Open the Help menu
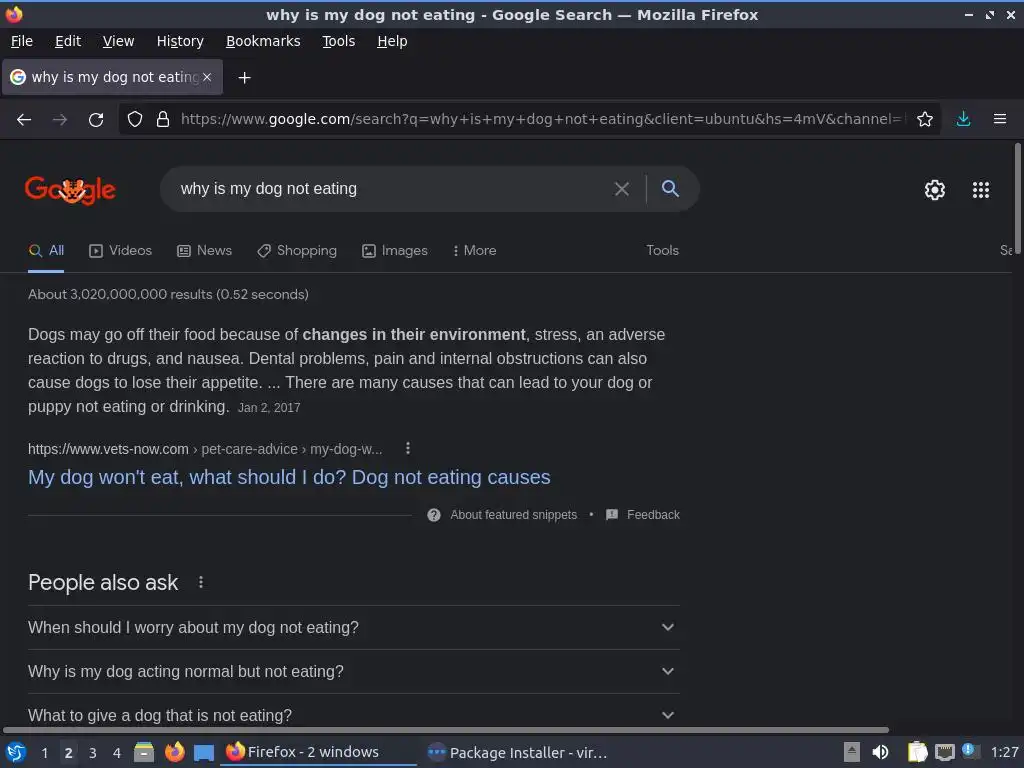Image resolution: width=1024 pixels, height=768 pixels. [x=392, y=41]
